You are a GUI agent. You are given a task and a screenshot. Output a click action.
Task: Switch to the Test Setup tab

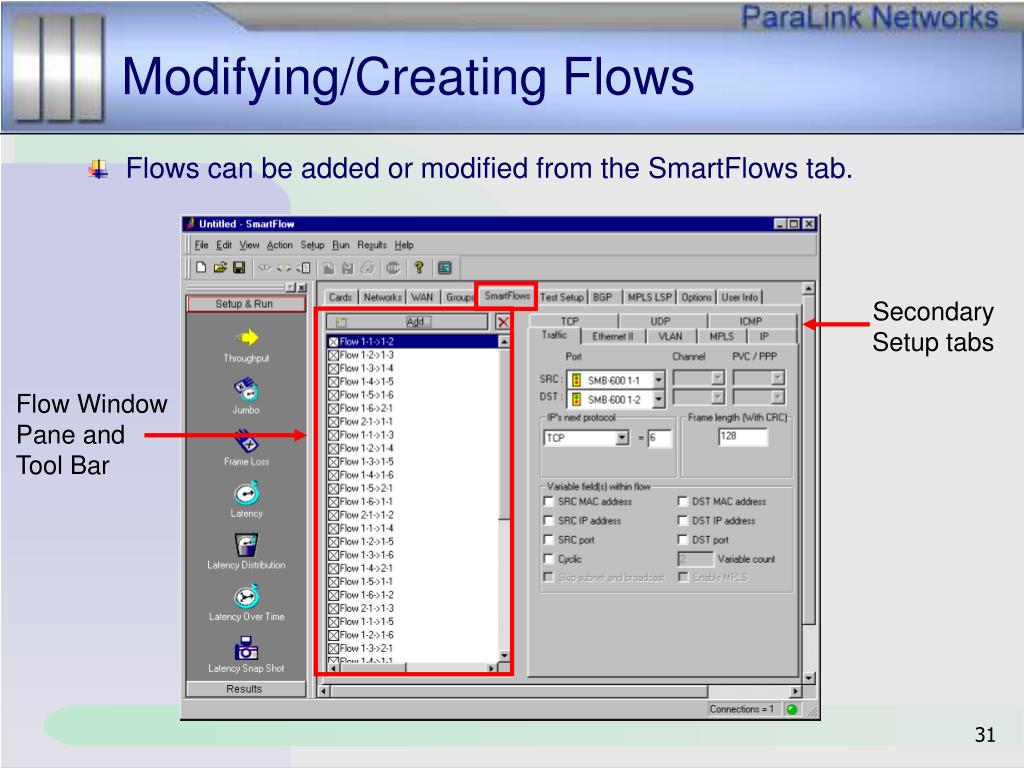562,297
